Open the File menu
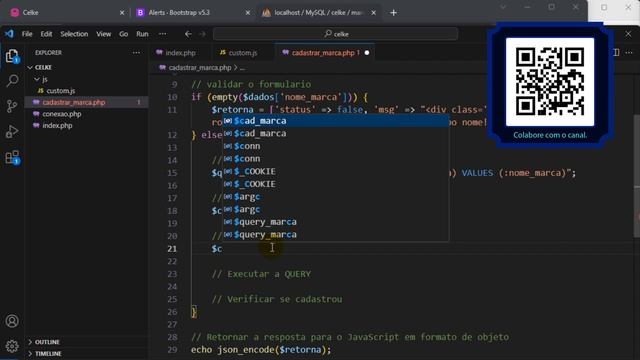Viewport: 640px width, 360px height. (27, 34)
